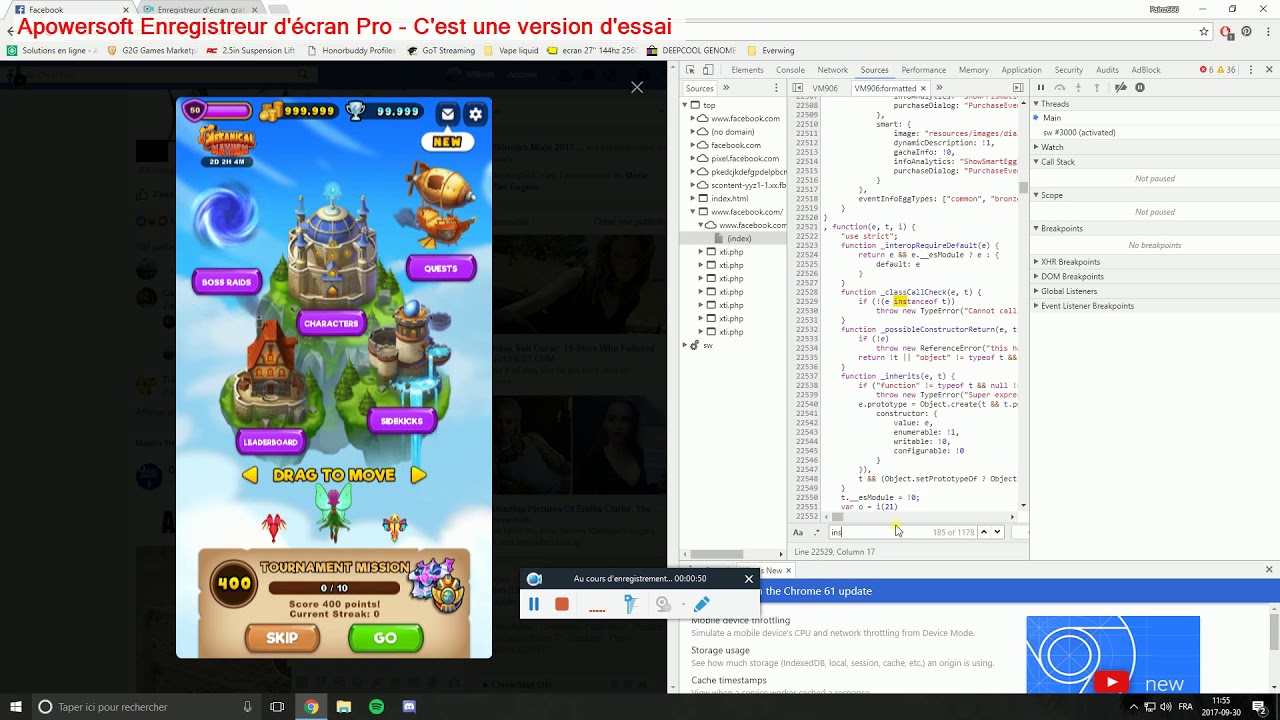Click the orange SKIP button
The height and width of the screenshot is (720, 1280).
click(x=282, y=638)
